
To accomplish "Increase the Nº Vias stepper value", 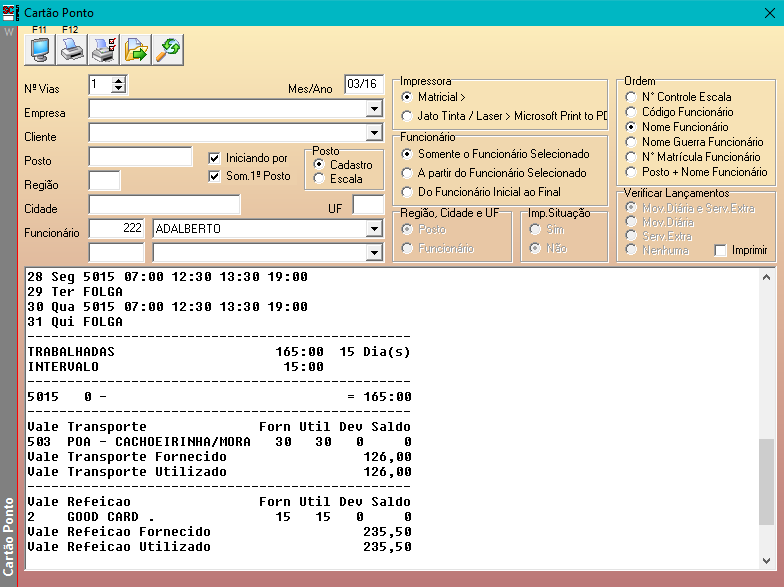I will (119, 80).
